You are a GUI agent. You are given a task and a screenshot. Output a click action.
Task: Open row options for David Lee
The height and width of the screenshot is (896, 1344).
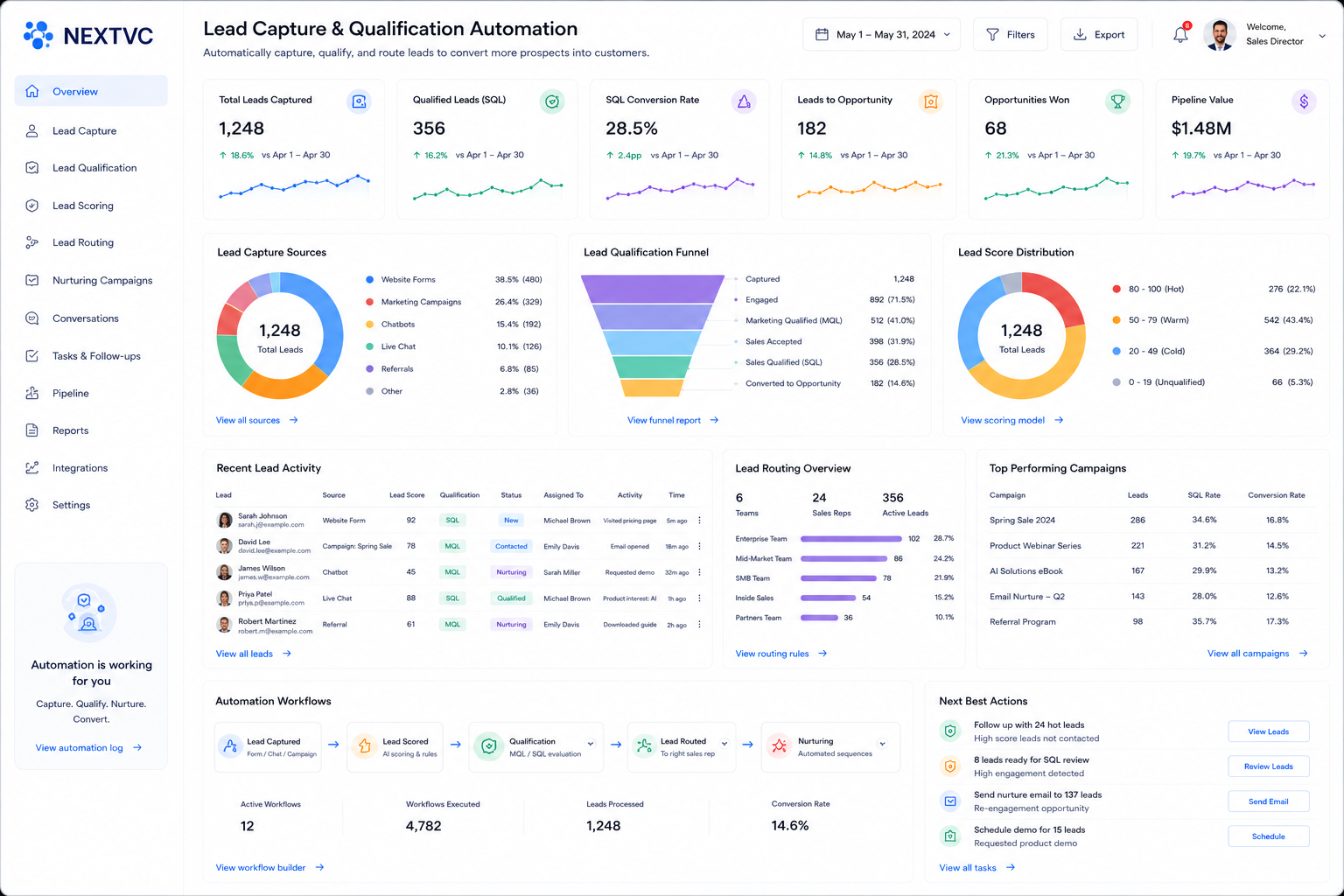point(699,546)
